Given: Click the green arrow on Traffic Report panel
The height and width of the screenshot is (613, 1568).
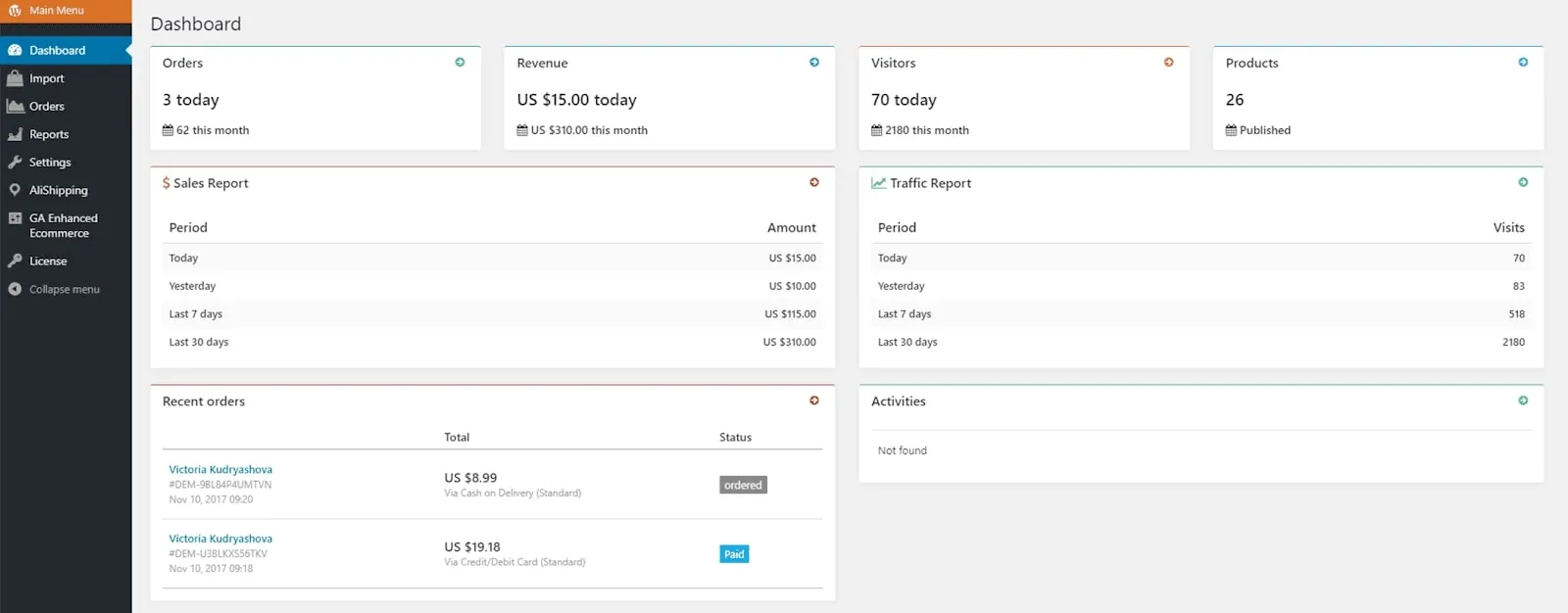Looking at the screenshot, I should [1523, 182].
